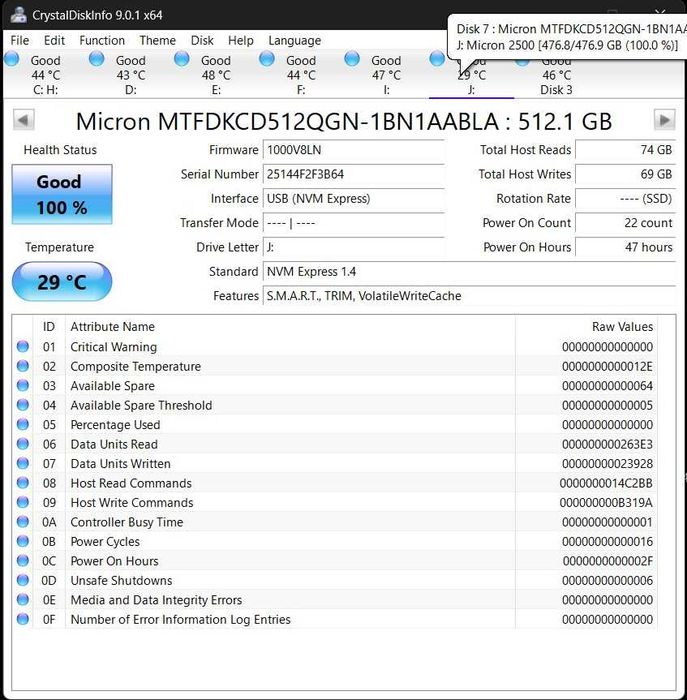Click the Firmware field 1000V8LN
Screen dimensions: 687x700
pyautogui.click(x=354, y=150)
